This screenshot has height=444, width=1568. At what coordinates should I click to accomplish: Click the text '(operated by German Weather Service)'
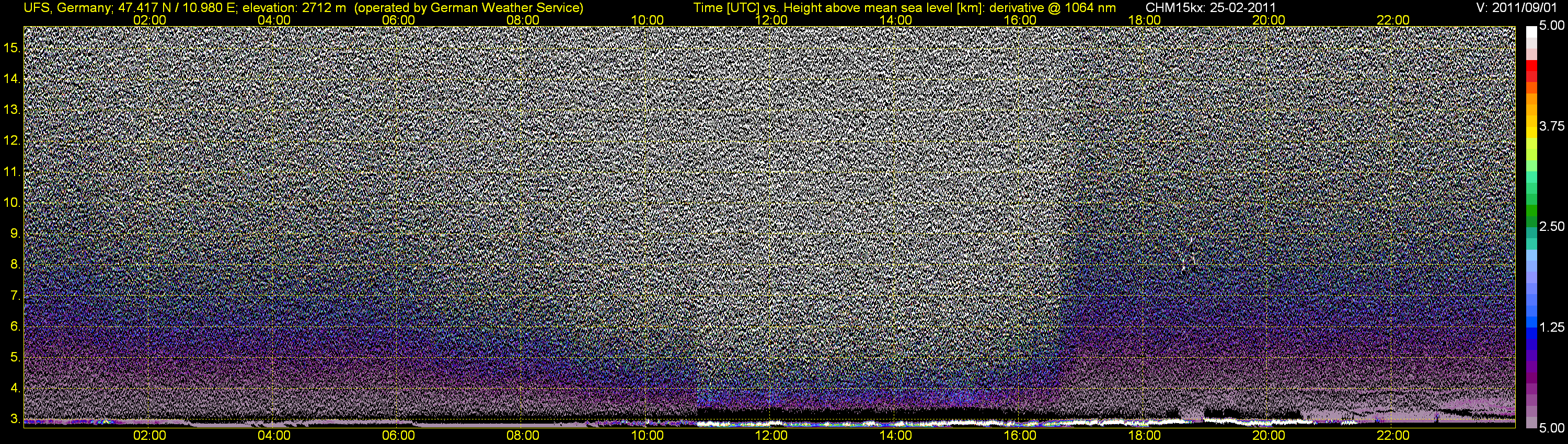point(468,7)
